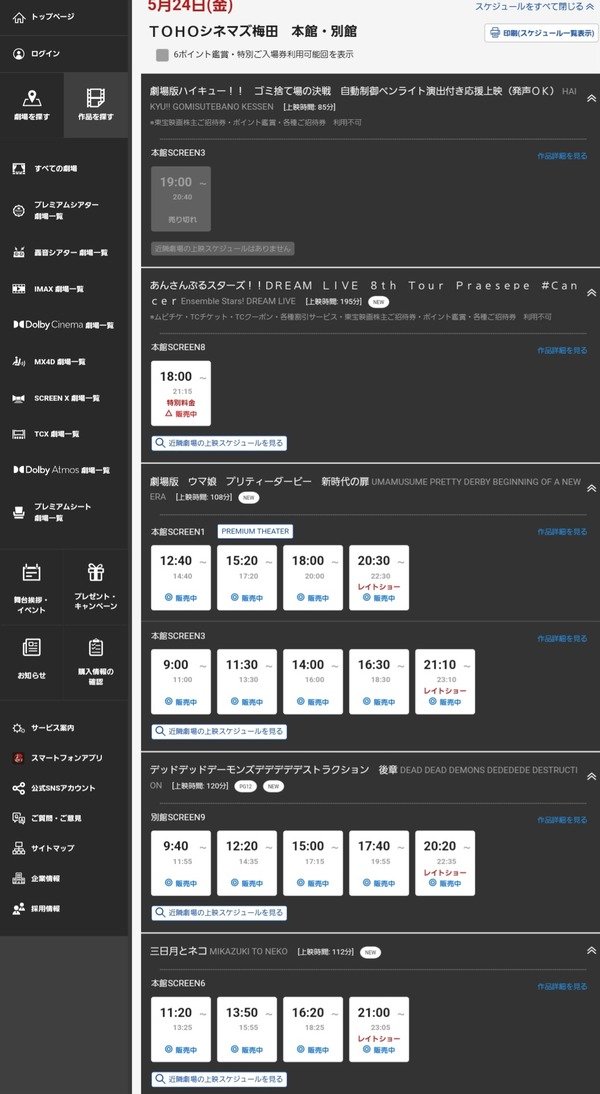Open 公式SNSアカウント share icon
Image resolution: width=600 pixels, height=1094 pixels.
pos(19,788)
